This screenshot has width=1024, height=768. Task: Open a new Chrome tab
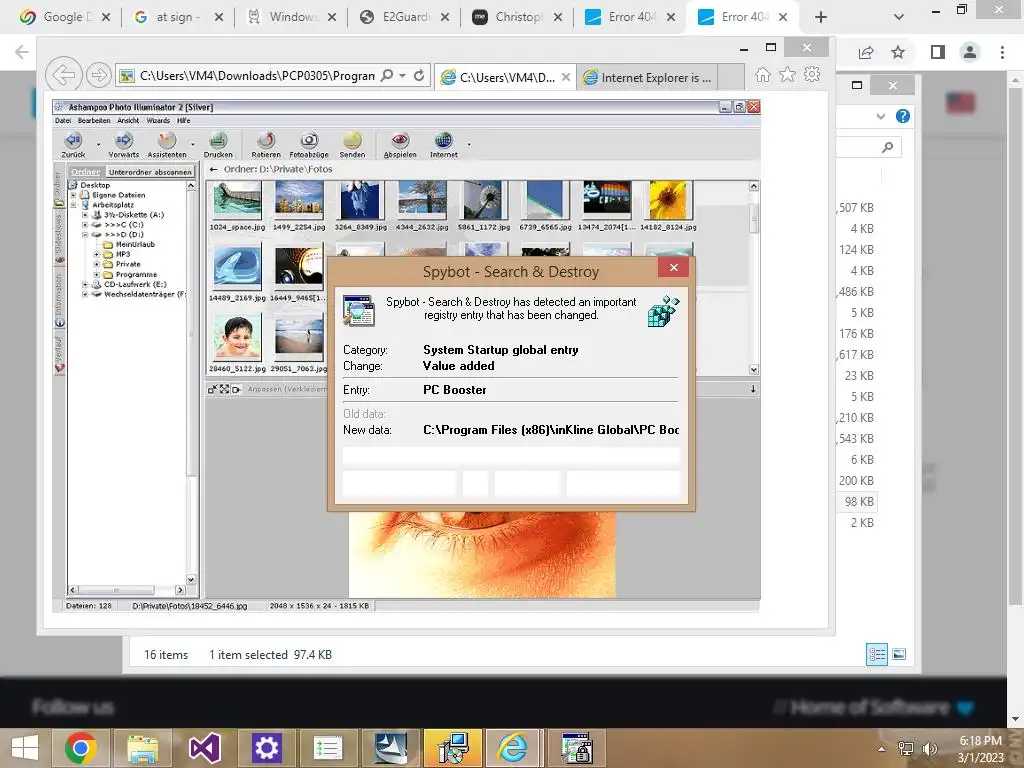(821, 17)
